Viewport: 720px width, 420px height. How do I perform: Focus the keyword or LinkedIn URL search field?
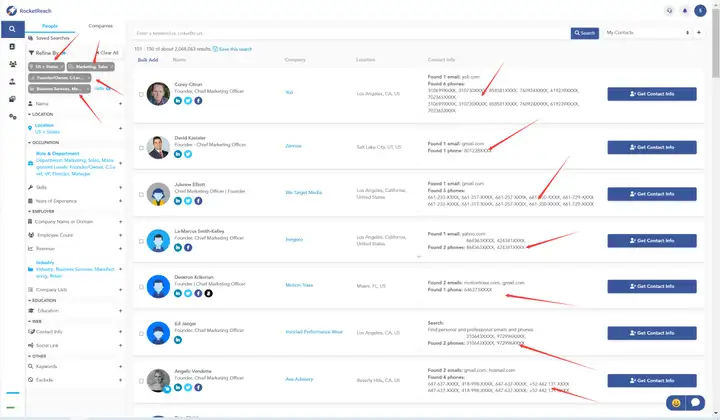[x=351, y=33]
